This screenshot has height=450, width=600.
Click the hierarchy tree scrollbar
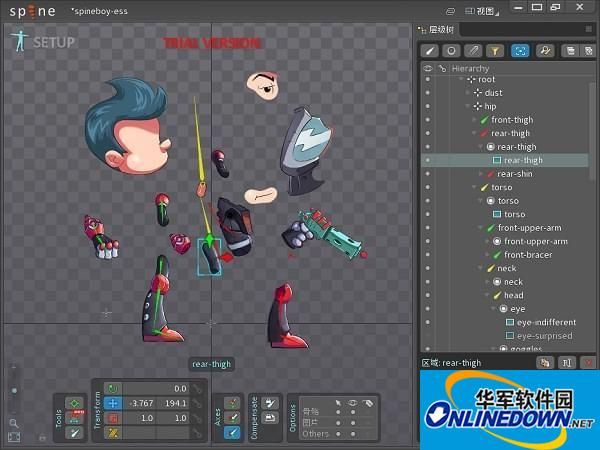click(x=593, y=130)
